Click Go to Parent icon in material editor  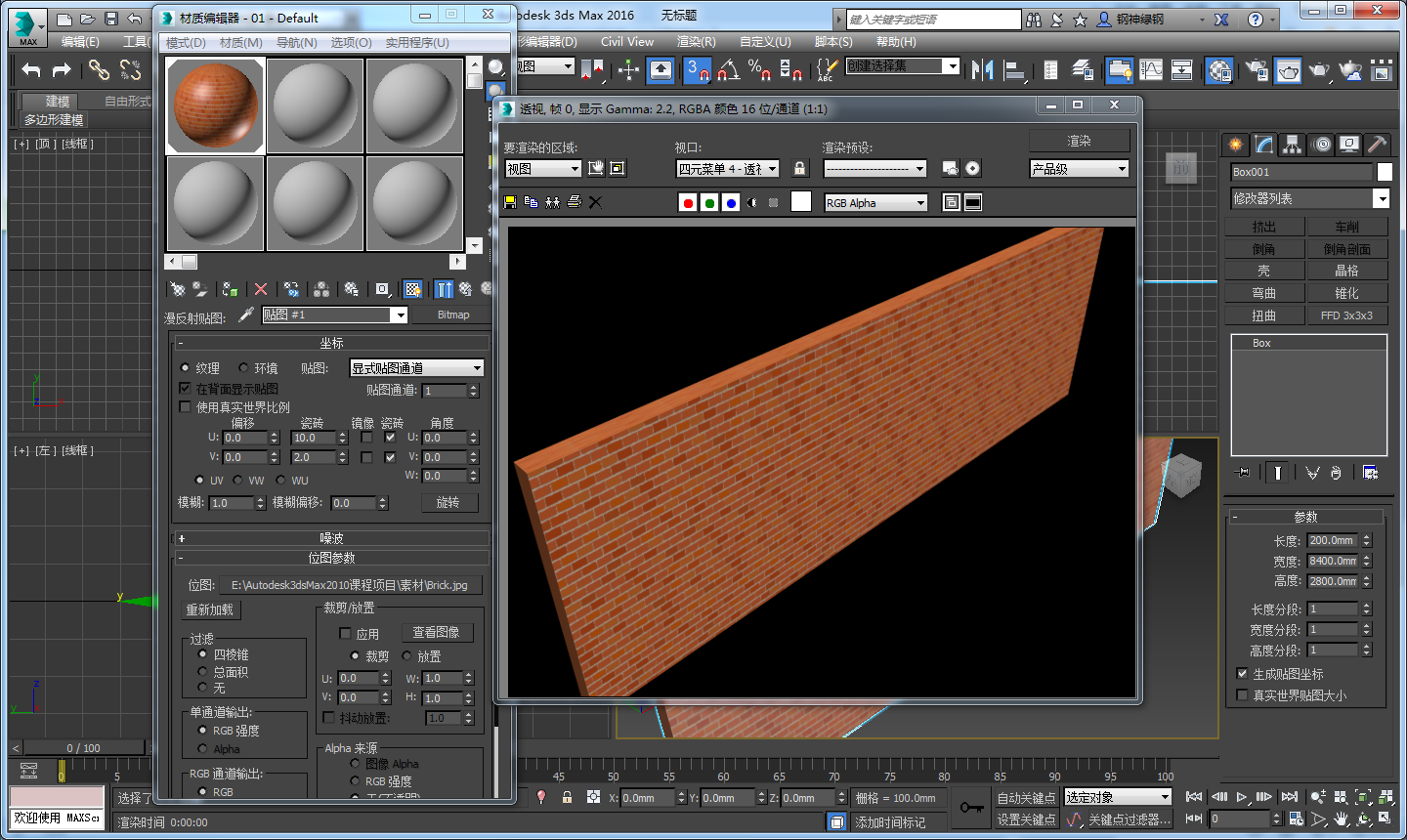coord(465,289)
